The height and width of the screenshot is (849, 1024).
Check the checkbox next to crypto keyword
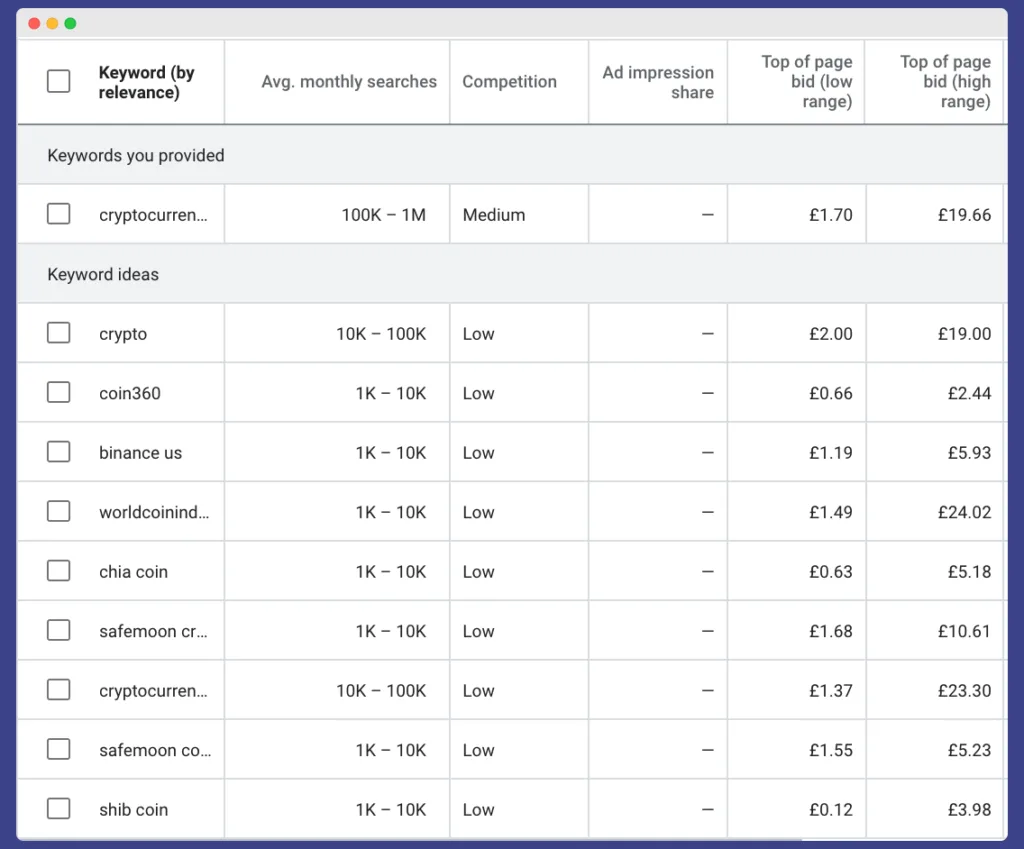tap(58, 333)
